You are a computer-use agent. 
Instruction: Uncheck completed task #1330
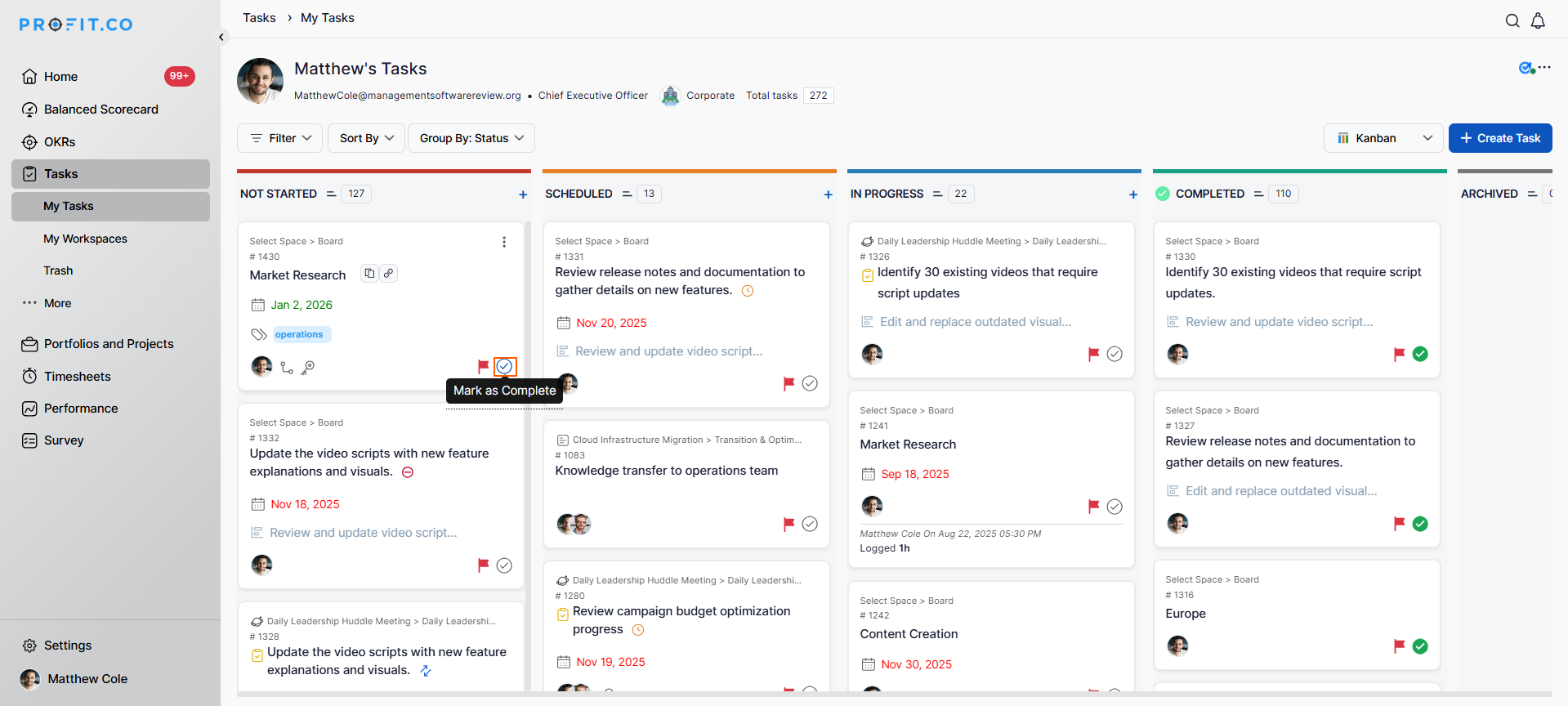(x=1420, y=354)
